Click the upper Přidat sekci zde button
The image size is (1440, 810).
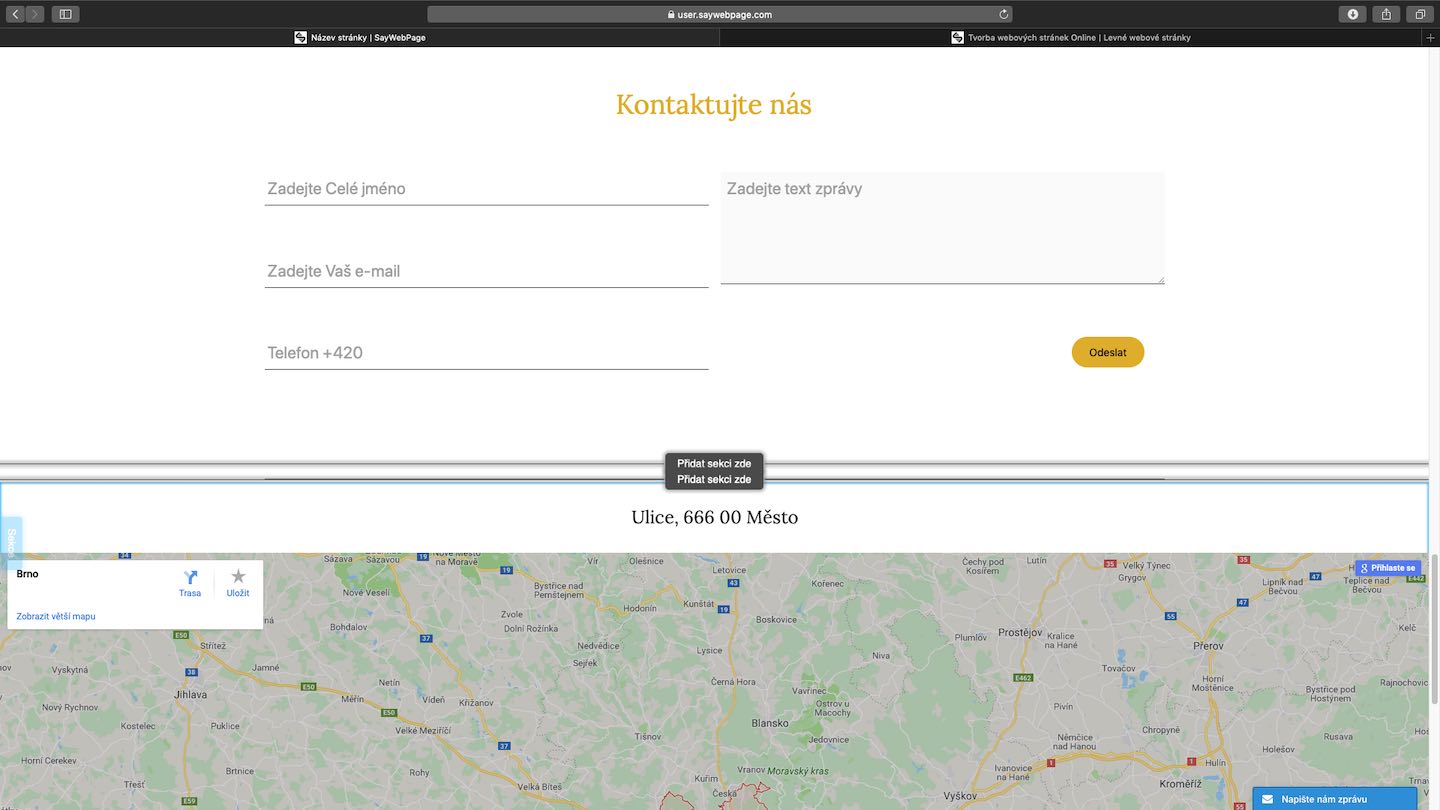coord(714,463)
